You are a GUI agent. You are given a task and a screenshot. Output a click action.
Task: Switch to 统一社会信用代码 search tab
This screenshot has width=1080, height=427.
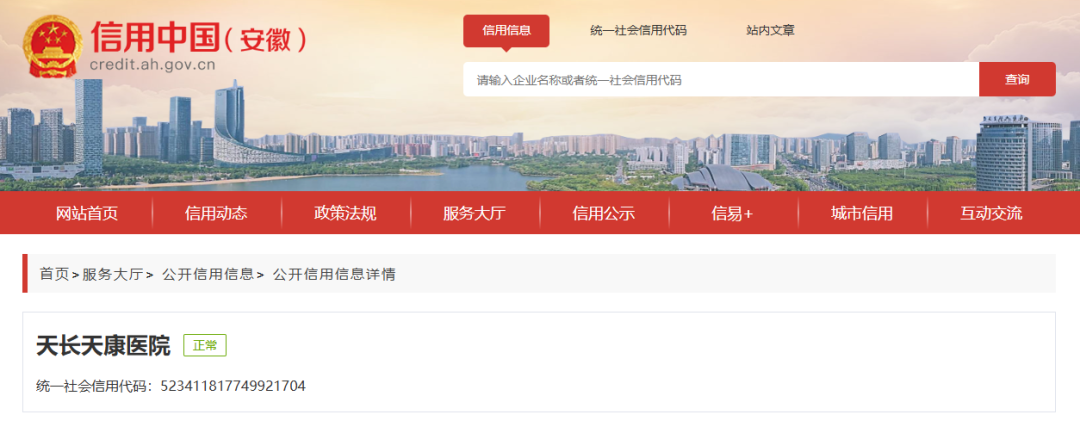click(638, 31)
